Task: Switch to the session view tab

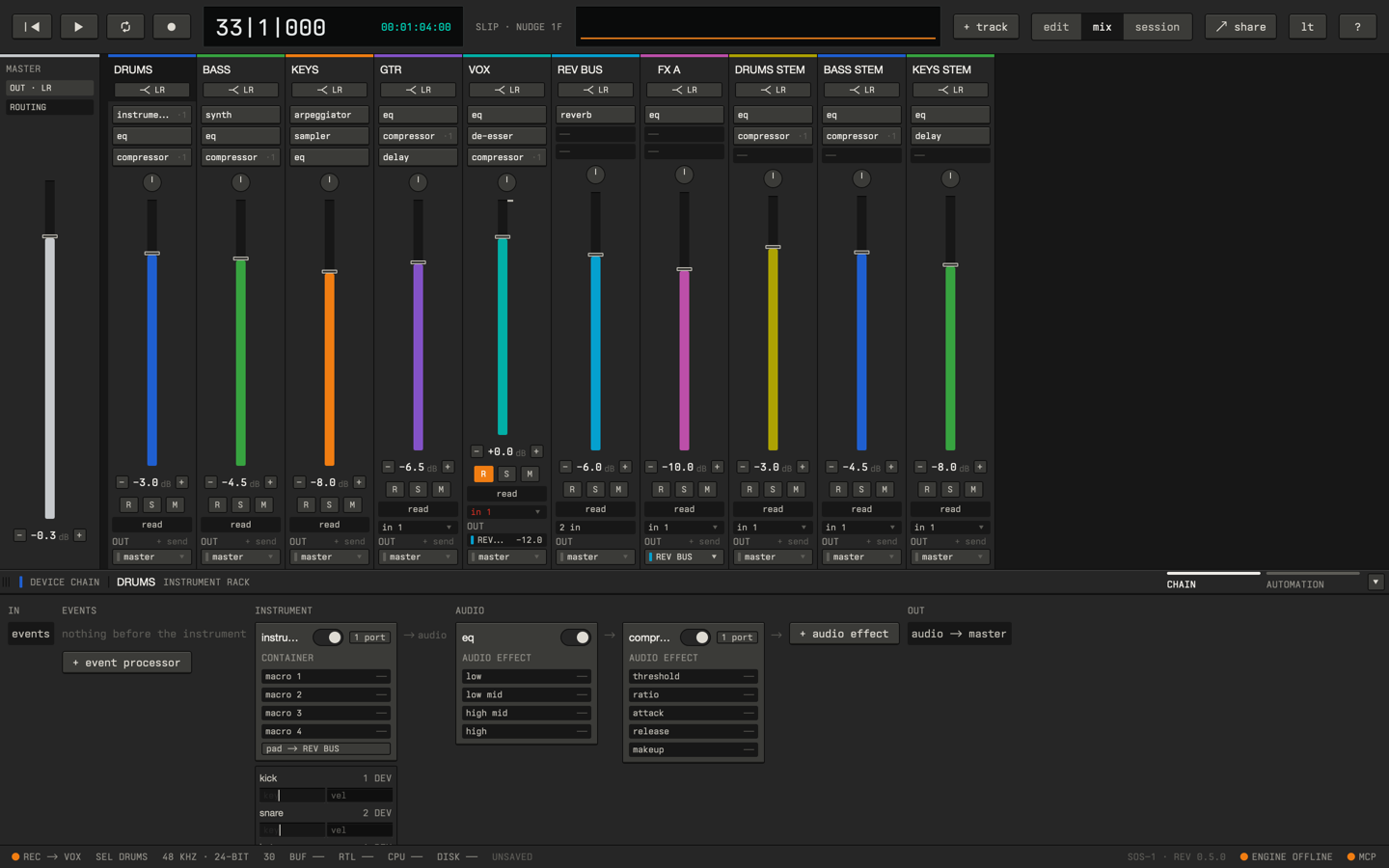Action: (x=1157, y=27)
